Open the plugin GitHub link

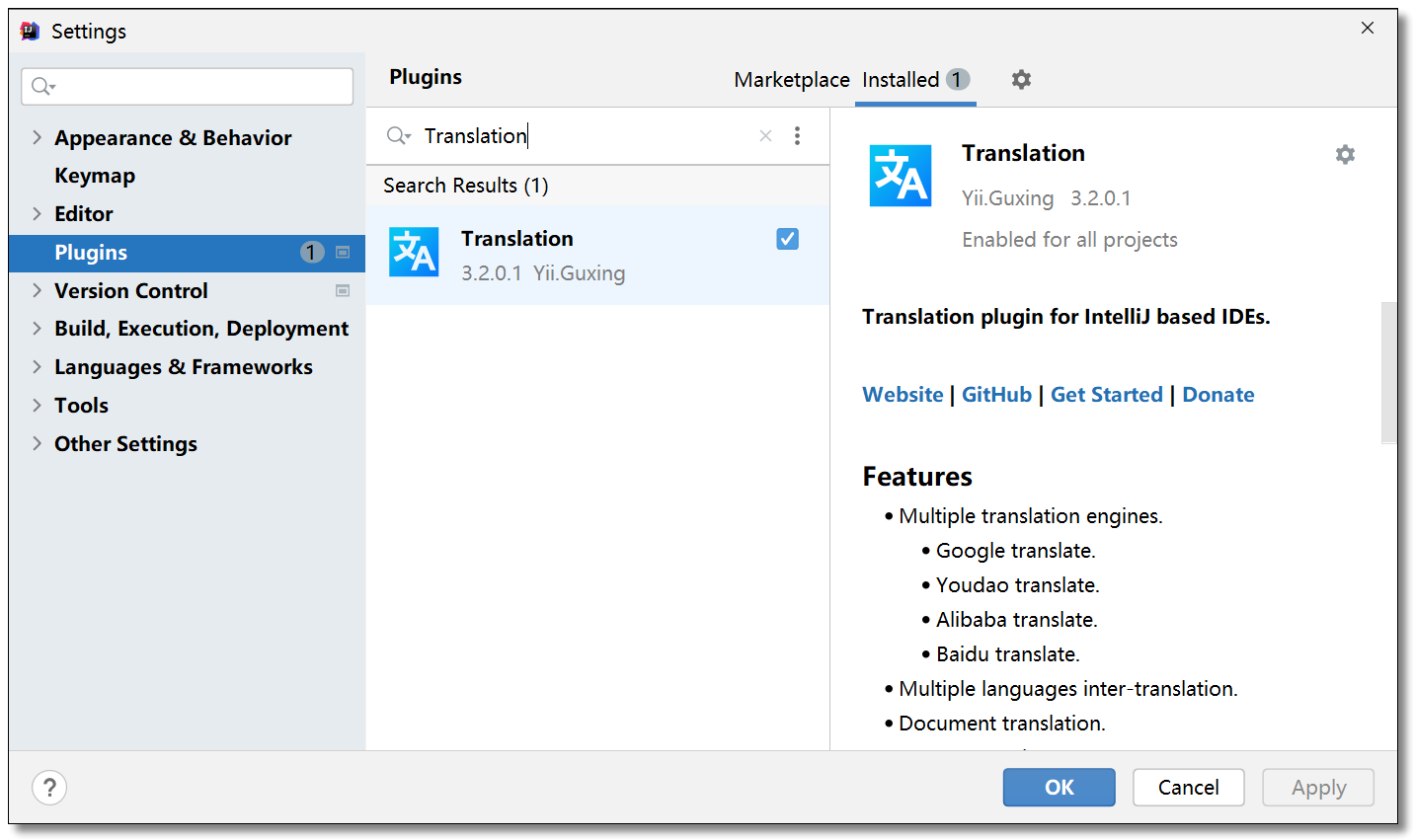(996, 395)
